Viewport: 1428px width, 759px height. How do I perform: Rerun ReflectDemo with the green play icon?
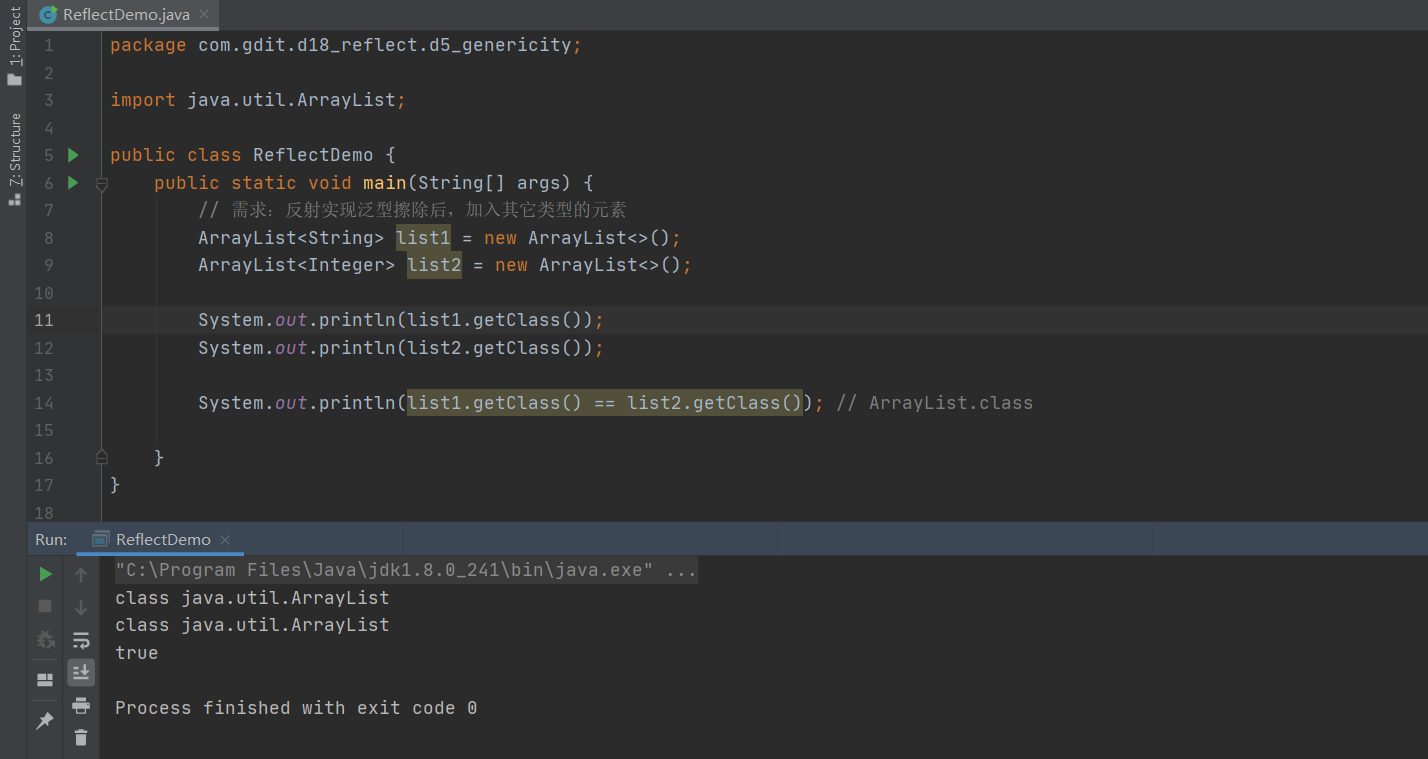pos(45,574)
